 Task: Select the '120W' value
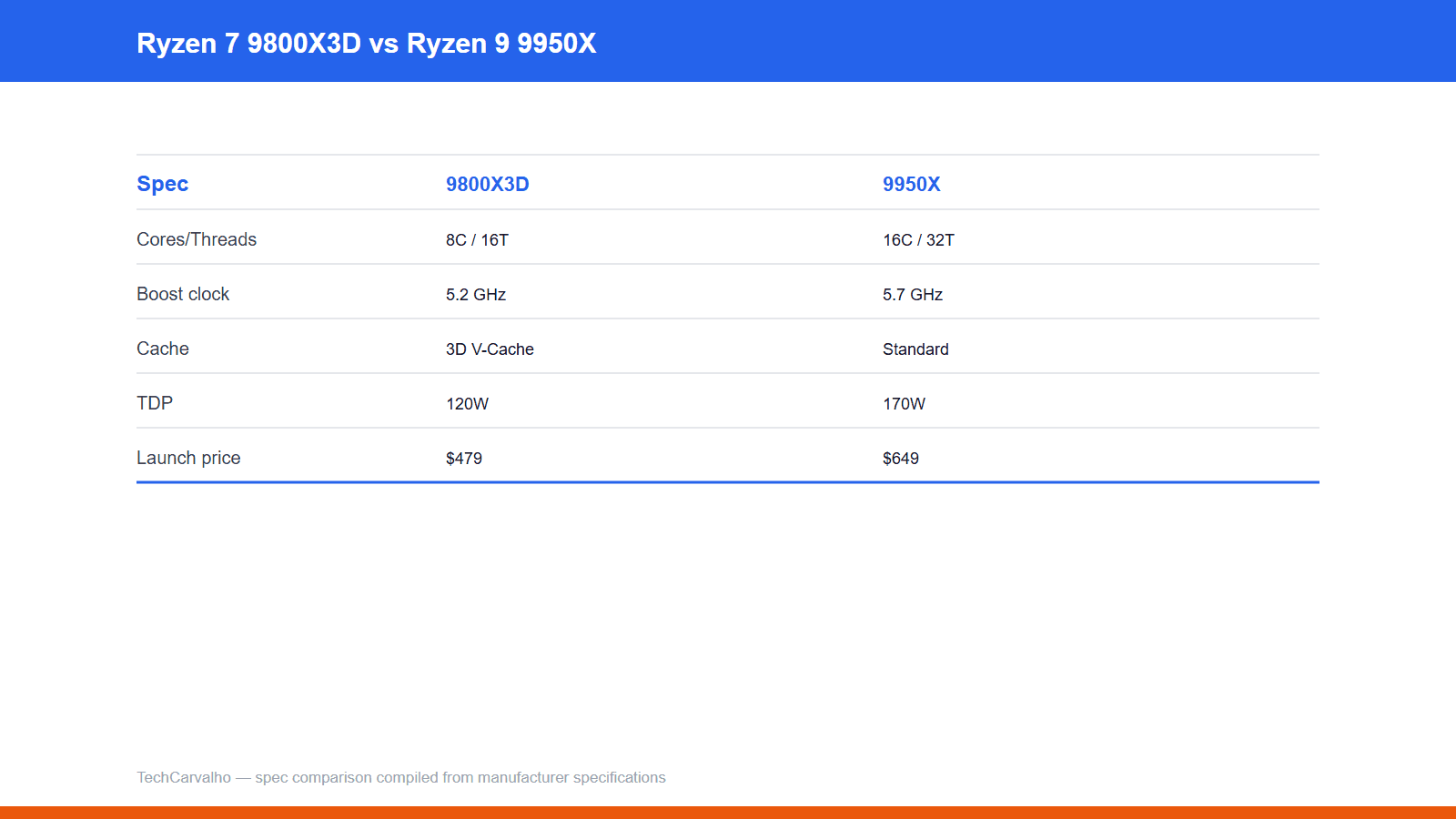click(467, 404)
